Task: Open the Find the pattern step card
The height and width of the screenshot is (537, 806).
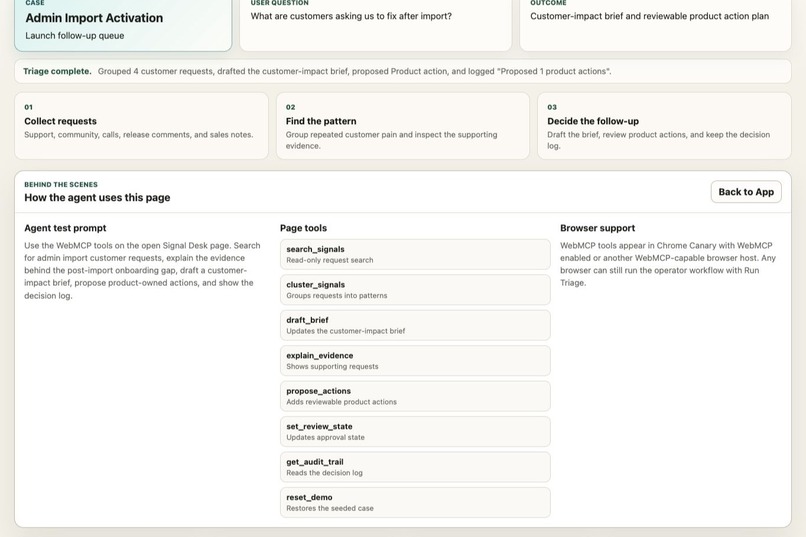Action: pyautogui.click(x=403, y=126)
